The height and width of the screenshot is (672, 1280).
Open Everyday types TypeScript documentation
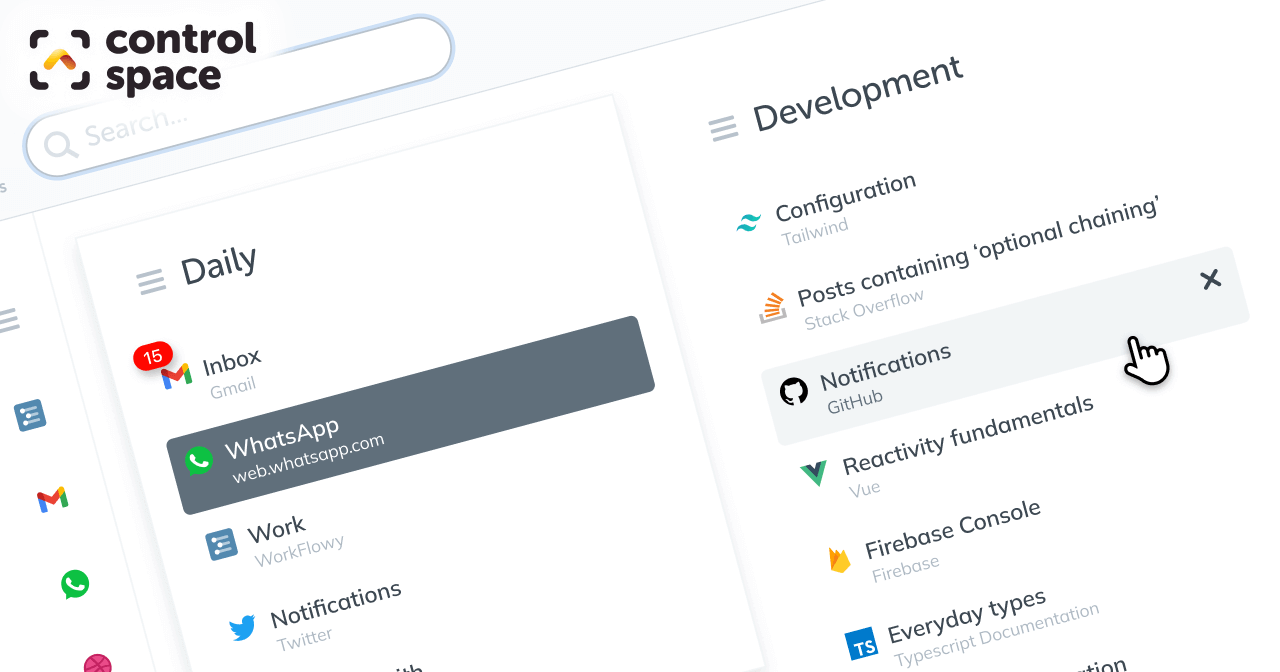point(966,617)
